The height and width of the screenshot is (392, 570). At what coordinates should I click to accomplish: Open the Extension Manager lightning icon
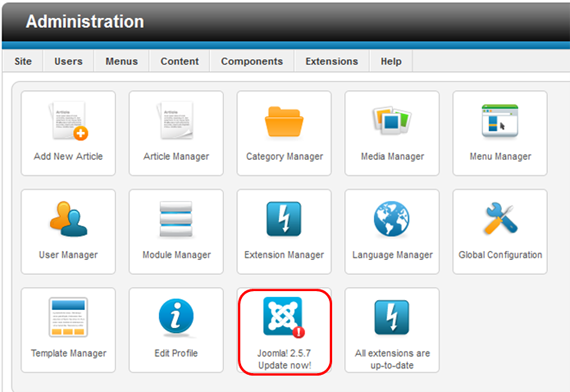coord(284,219)
